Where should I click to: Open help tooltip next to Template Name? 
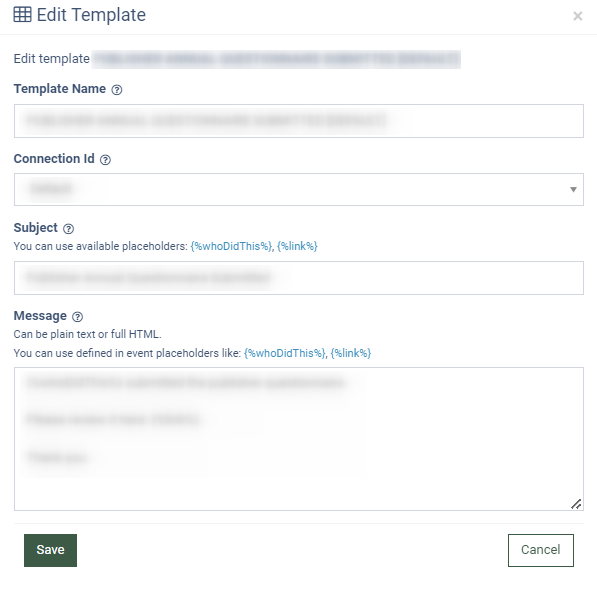[x=117, y=90]
